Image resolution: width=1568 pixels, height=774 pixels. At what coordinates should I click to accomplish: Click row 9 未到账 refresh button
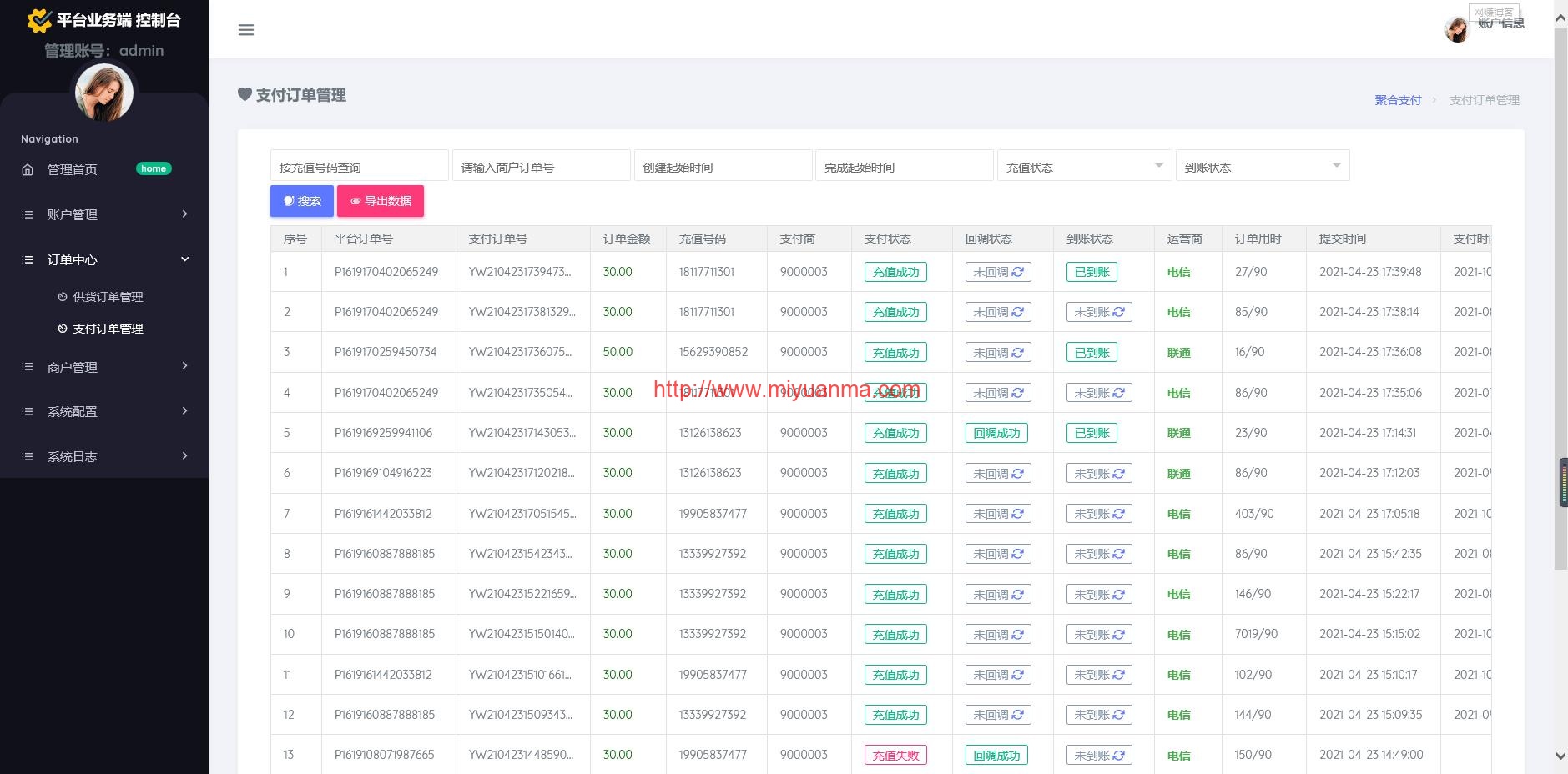(1099, 595)
